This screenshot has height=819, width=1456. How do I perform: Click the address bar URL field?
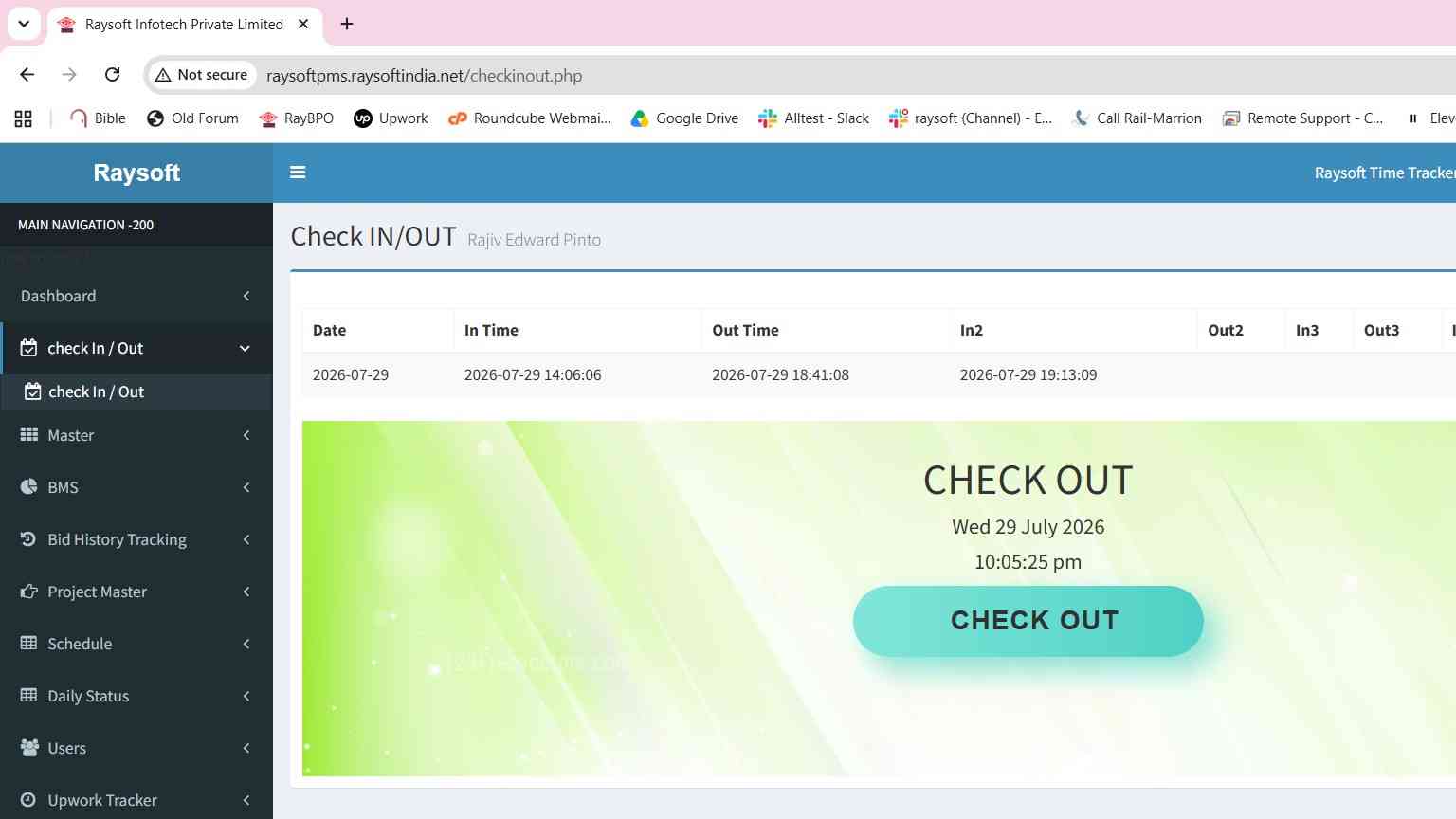(x=853, y=75)
